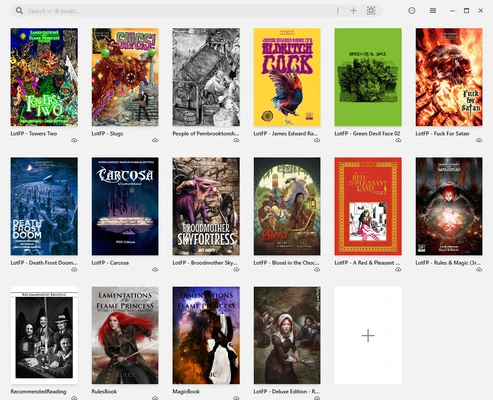Click the 'MagicBook' title text
493x400 pixels.
coord(186,392)
